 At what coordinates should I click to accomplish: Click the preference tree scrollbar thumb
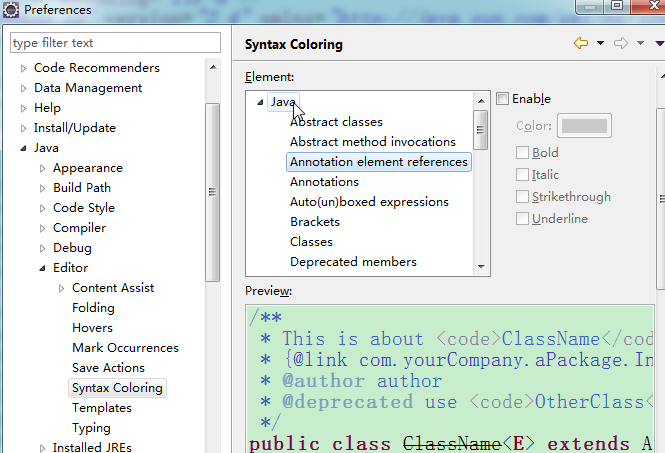click(213, 192)
